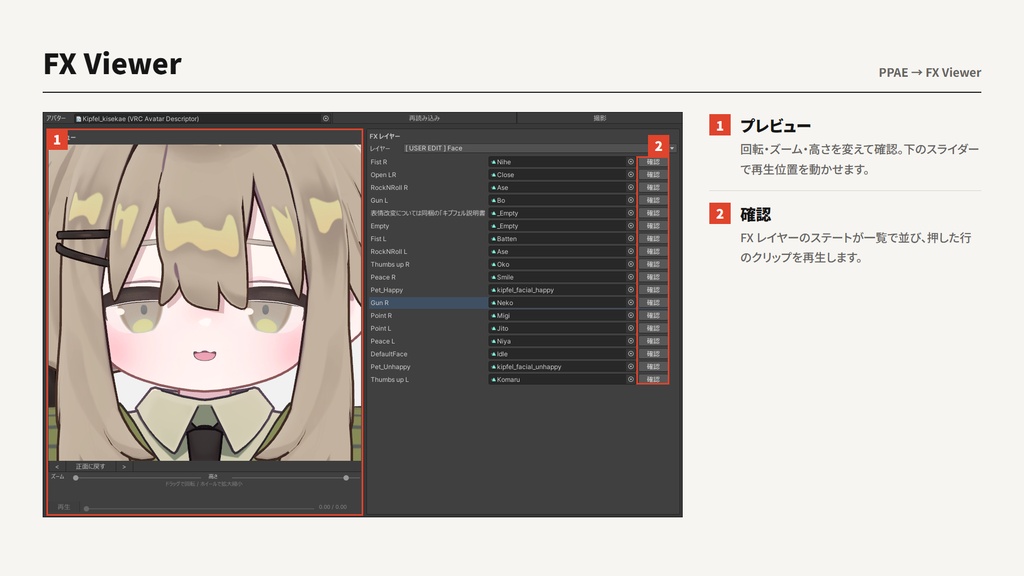Open the object picker for the Neko clip
This screenshot has height=576, width=1024.
(x=631, y=303)
